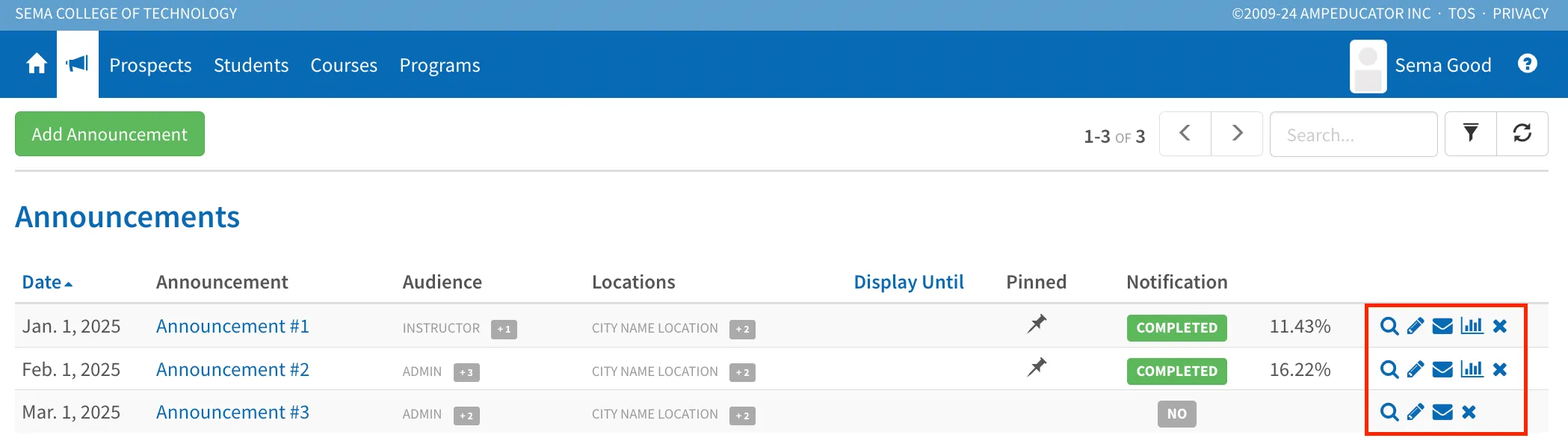Send email for Announcement #2
Screen dimensions: 1568x441
click(x=1442, y=370)
